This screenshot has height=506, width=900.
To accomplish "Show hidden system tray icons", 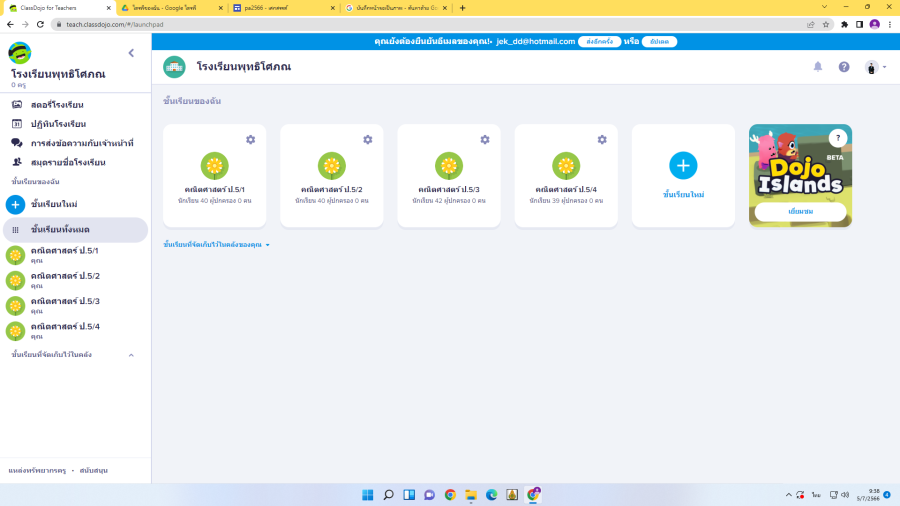I will point(789,495).
